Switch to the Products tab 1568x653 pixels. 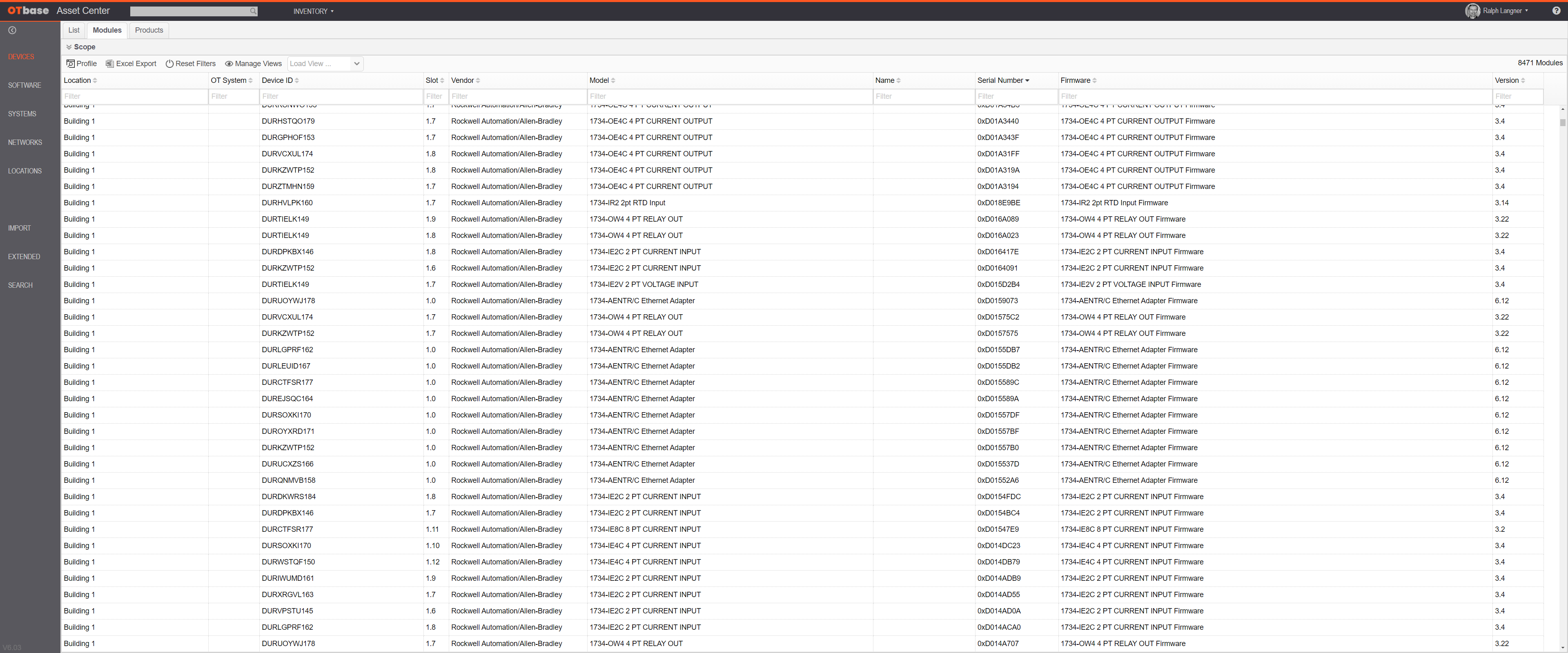pos(149,30)
